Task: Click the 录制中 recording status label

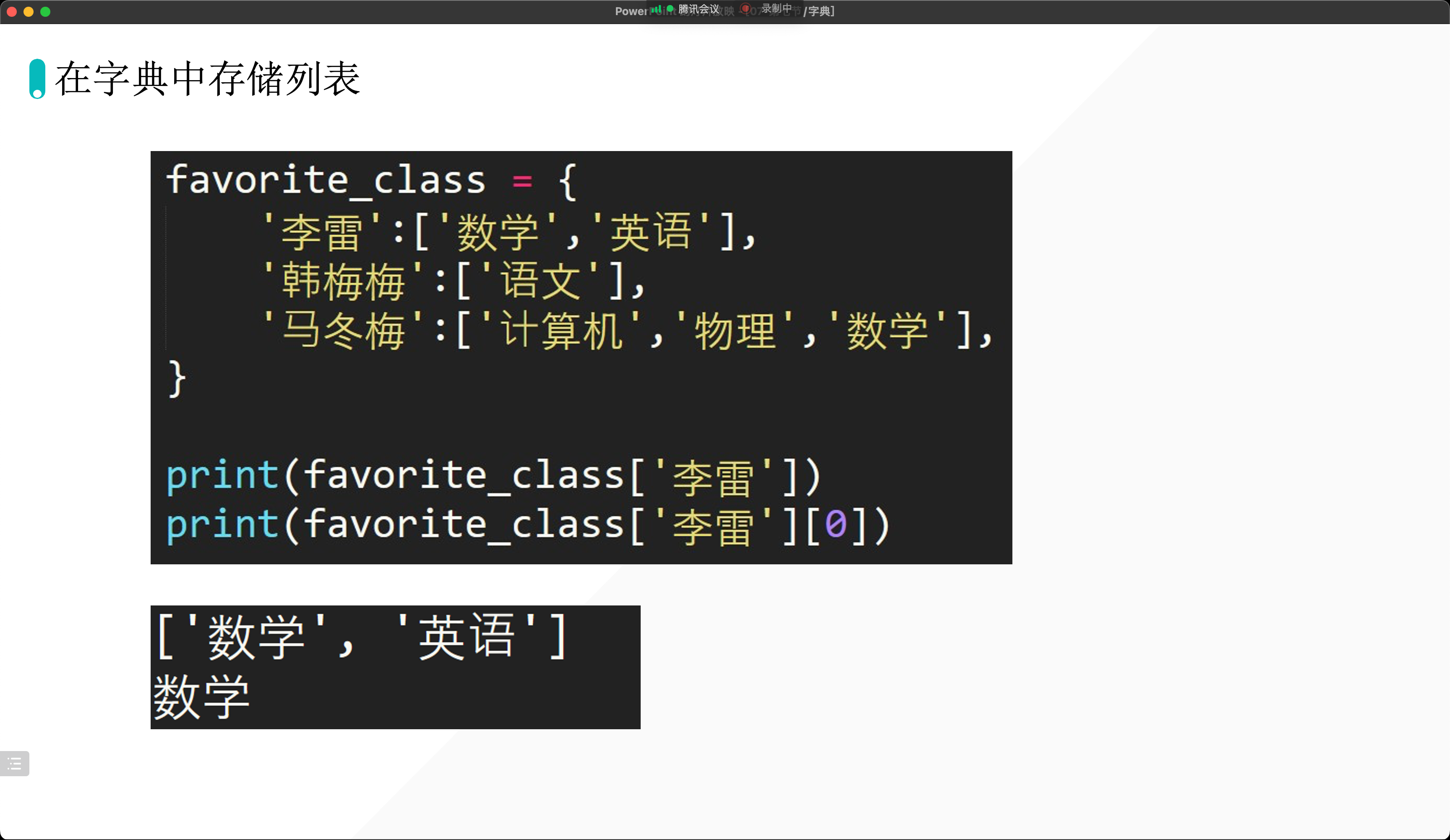Action: (x=777, y=9)
